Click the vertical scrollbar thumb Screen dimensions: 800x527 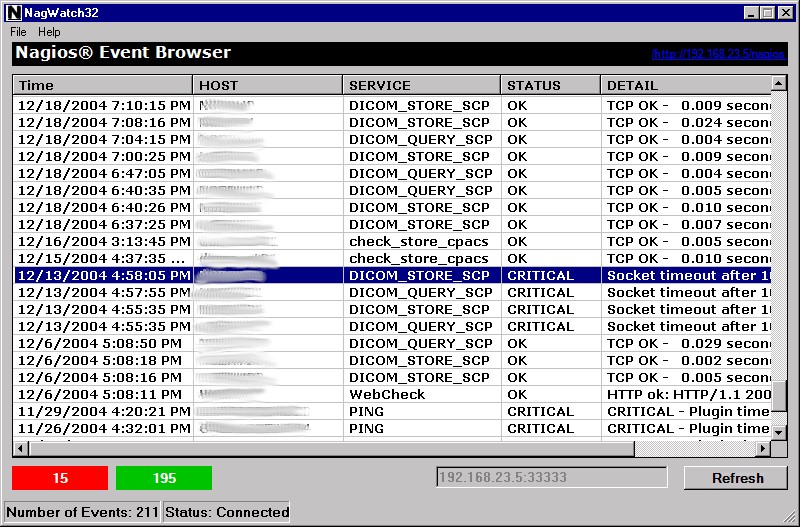point(779,396)
